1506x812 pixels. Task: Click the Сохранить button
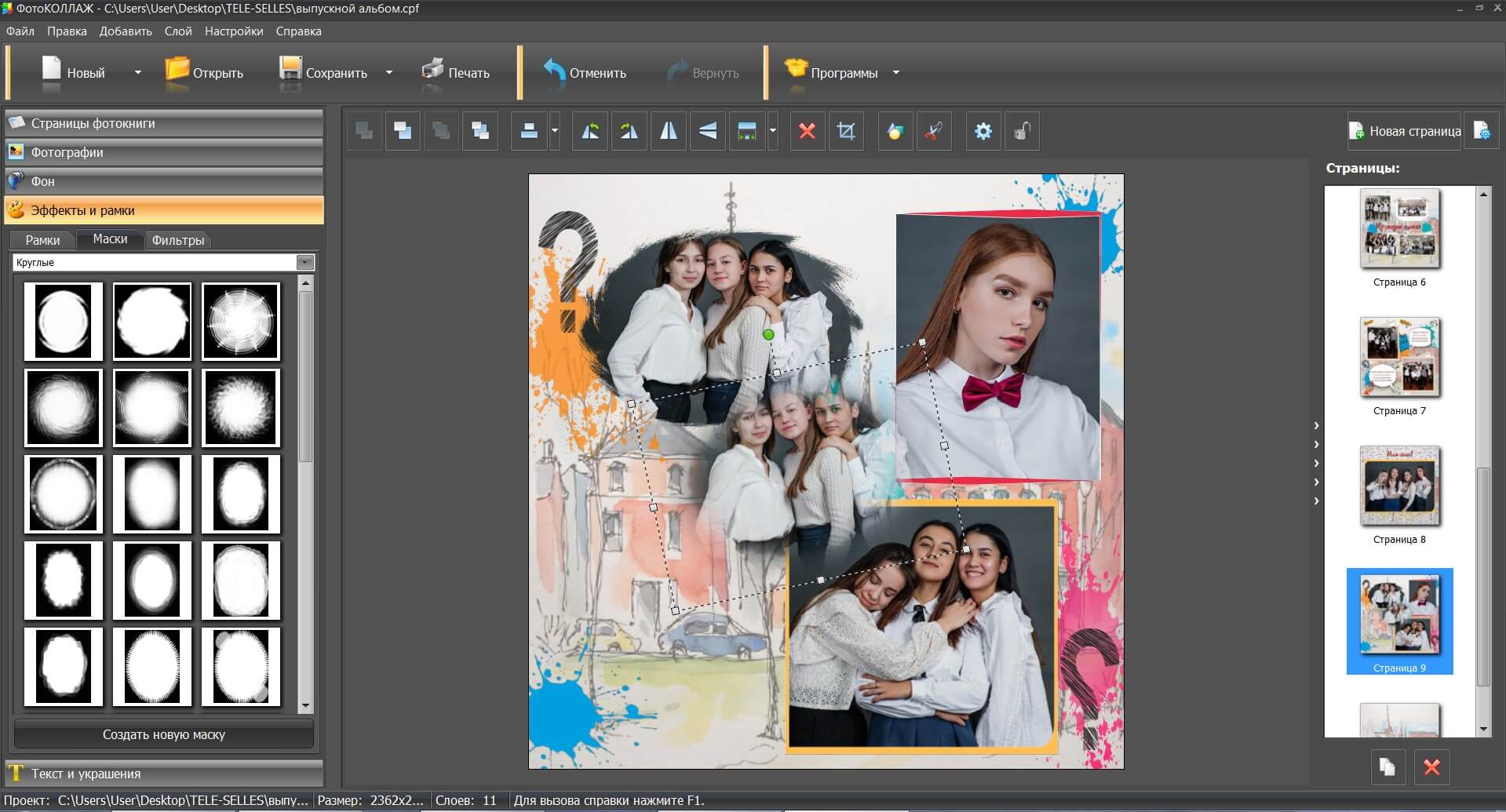pos(323,73)
